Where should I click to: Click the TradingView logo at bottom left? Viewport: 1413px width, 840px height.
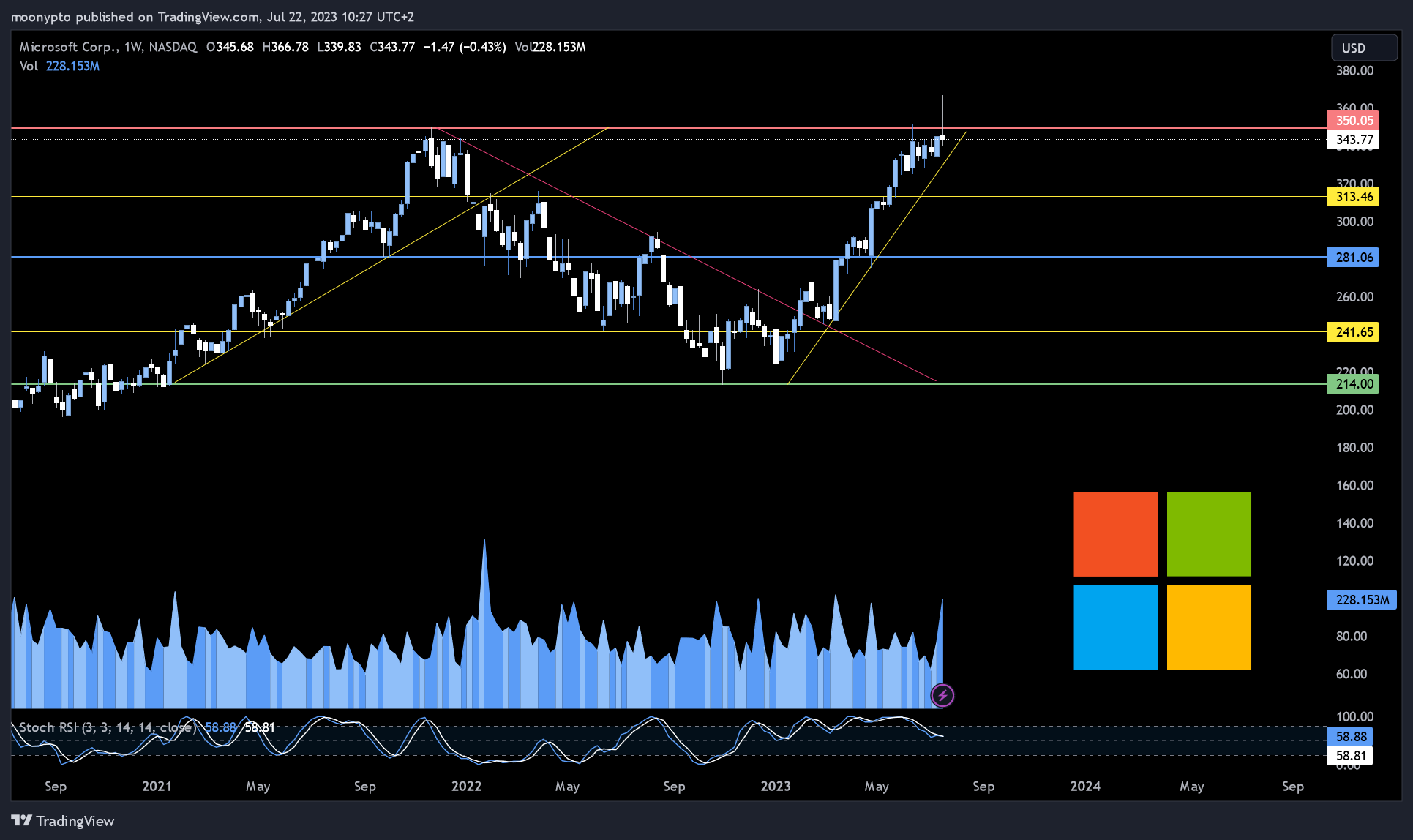coord(63,821)
